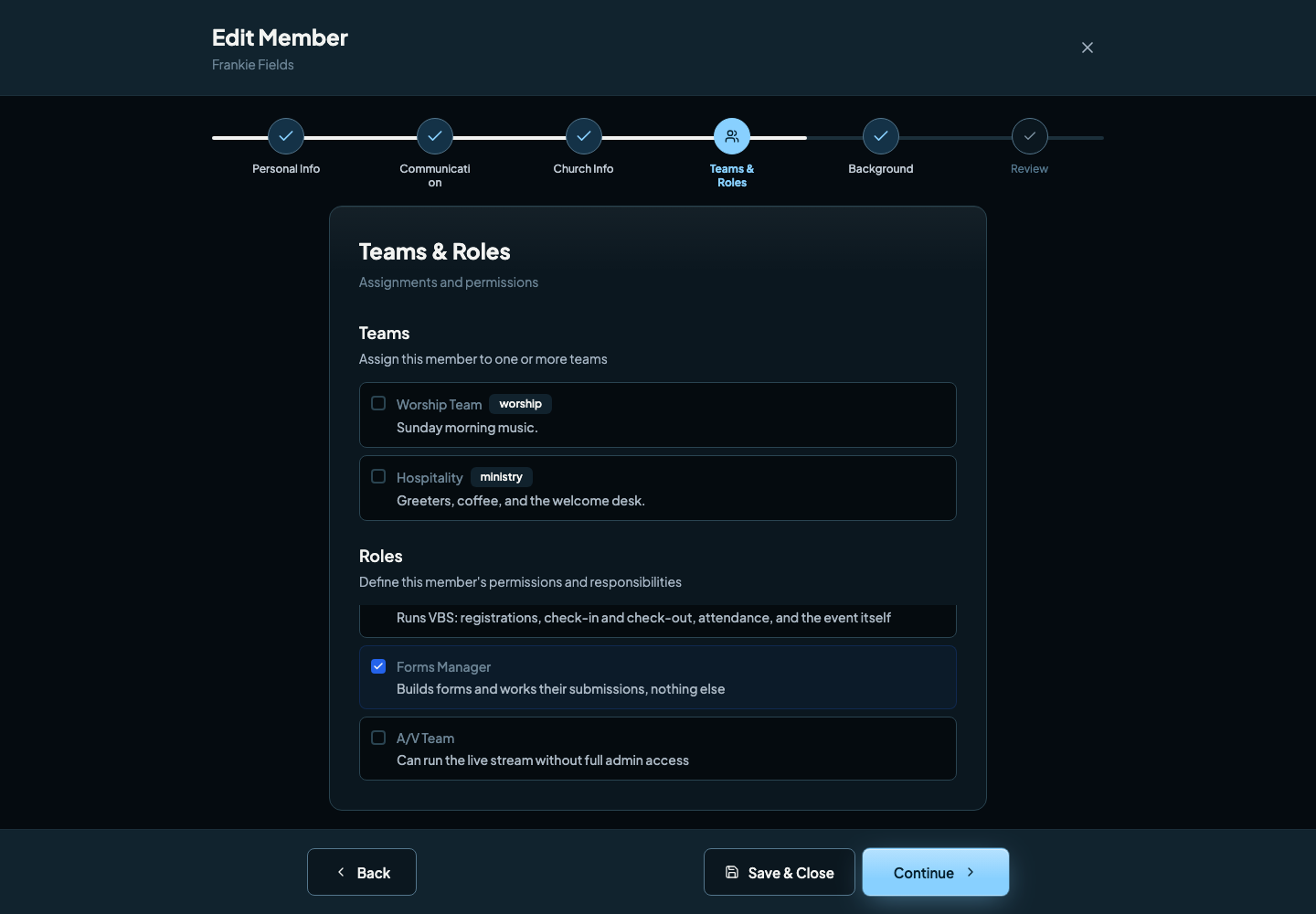
Task: Go to the Personal Info step circle
Action: coord(286,136)
